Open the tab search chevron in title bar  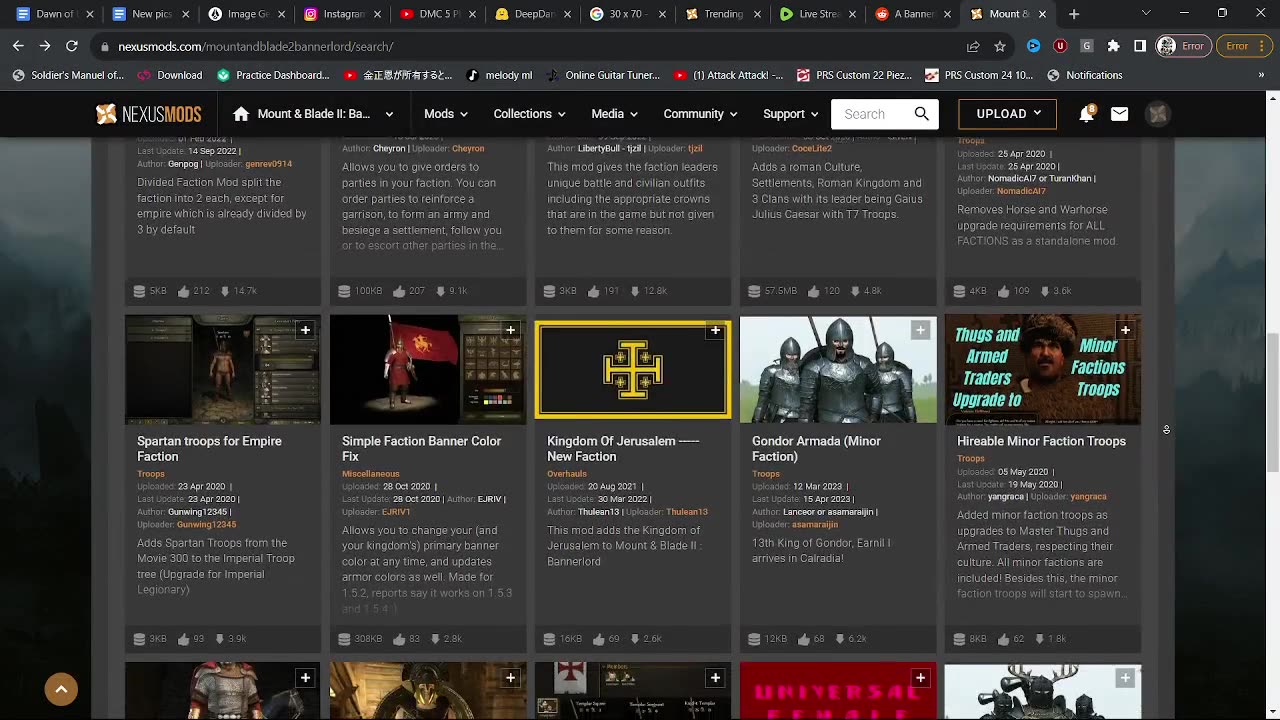click(1146, 14)
